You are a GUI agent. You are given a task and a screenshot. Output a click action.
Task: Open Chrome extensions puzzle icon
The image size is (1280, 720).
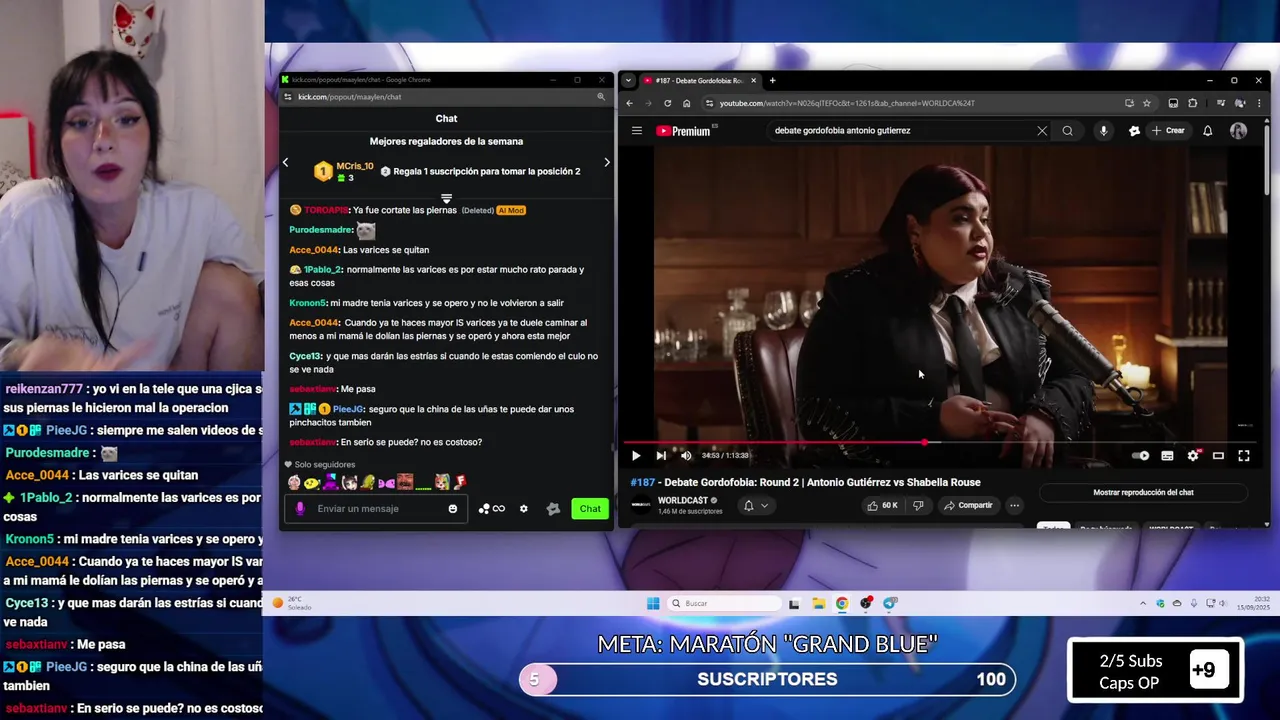pos(1192,103)
